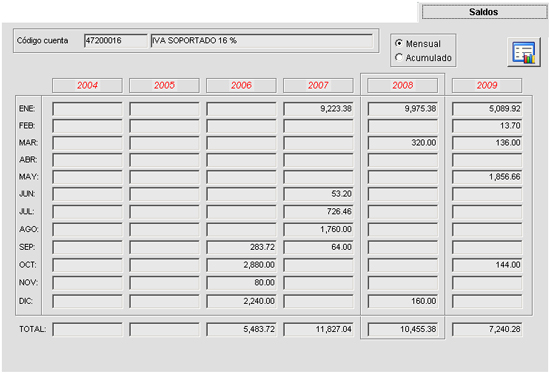Click the 64.00 cell for SEP 2007
Image resolution: width=550 pixels, height=373 pixels.
click(x=318, y=247)
